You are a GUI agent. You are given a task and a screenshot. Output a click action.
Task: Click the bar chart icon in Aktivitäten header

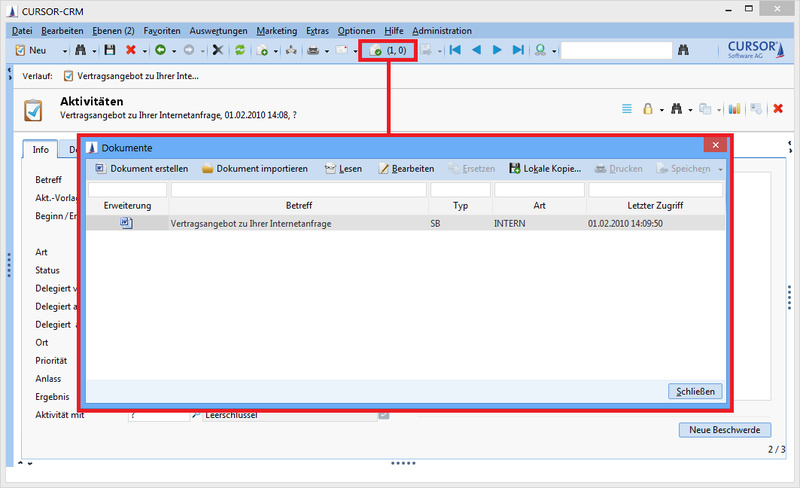733,109
